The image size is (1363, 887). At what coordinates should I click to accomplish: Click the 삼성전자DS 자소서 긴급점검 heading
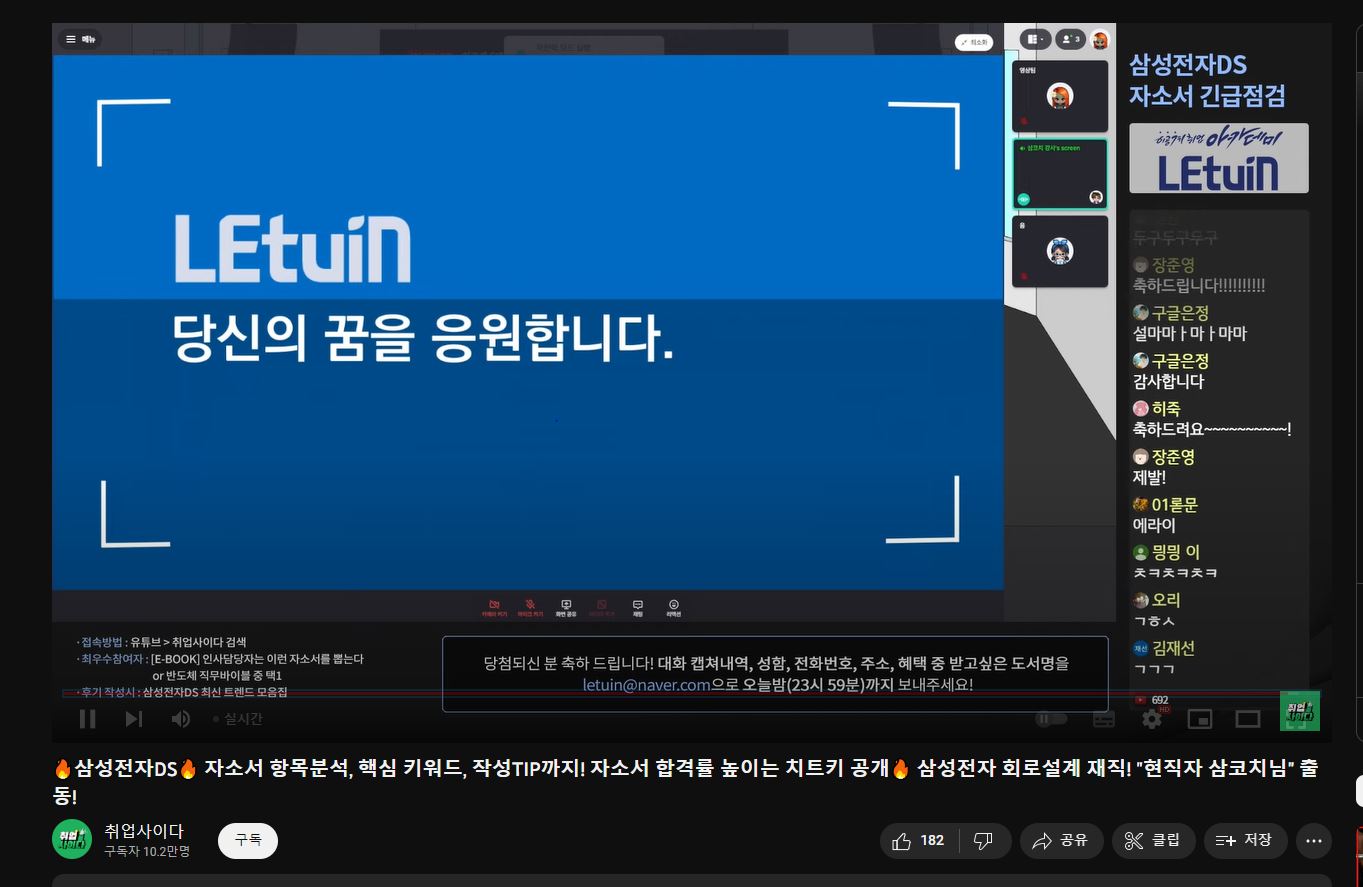tap(1207, 80)
